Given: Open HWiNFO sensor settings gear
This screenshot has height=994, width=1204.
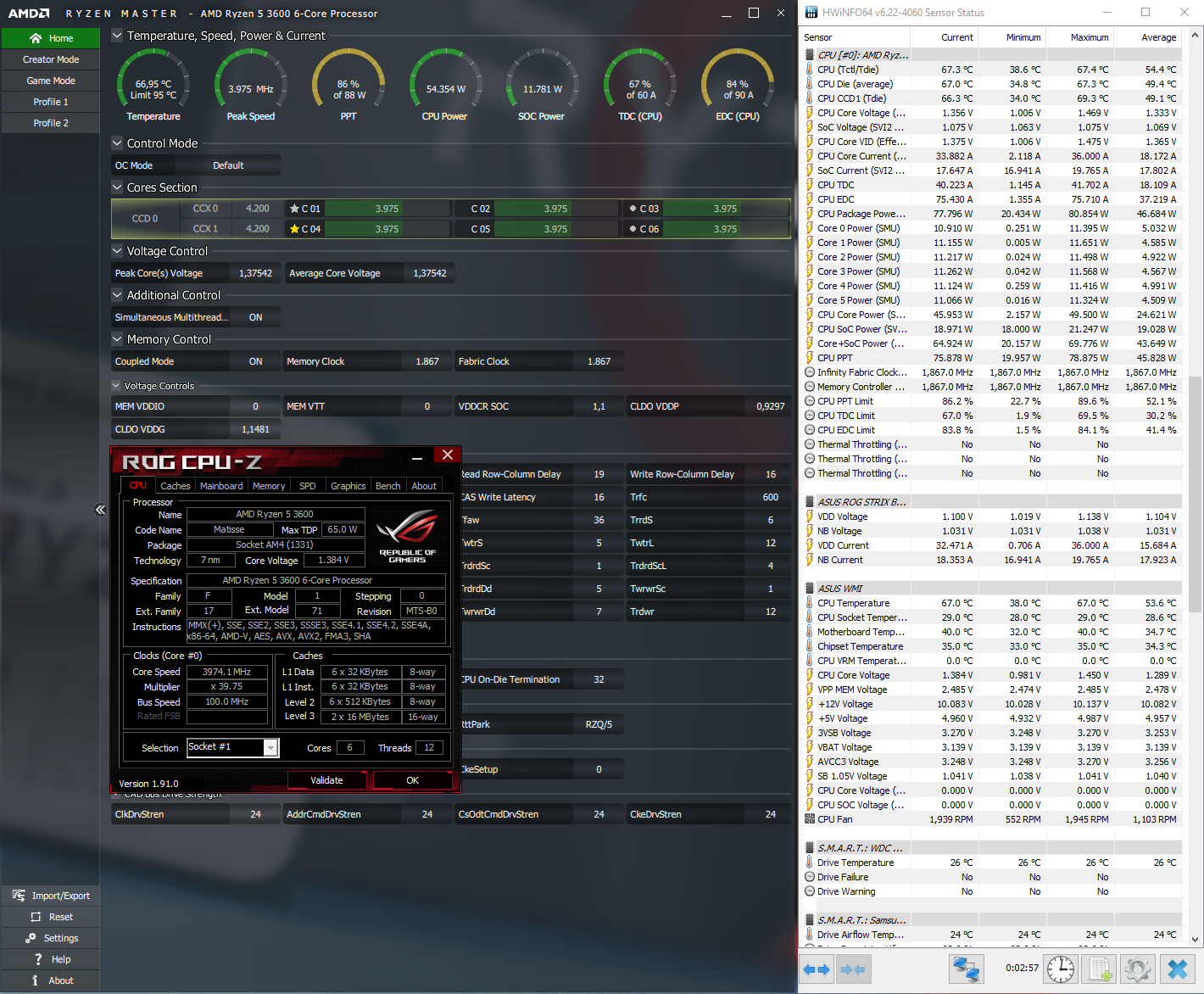Looking at the screenshot, I should [1138, 969].
